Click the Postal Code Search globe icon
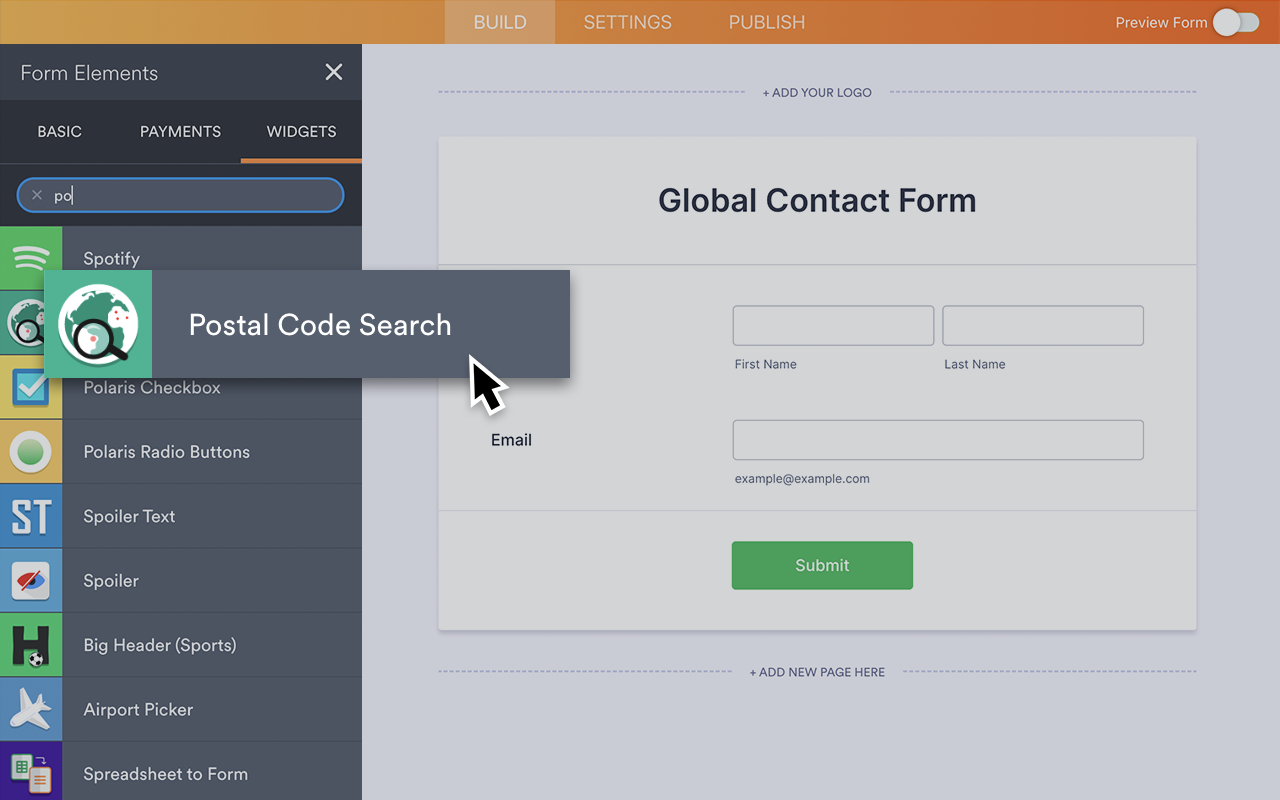1280x800 pixels. 97,323
